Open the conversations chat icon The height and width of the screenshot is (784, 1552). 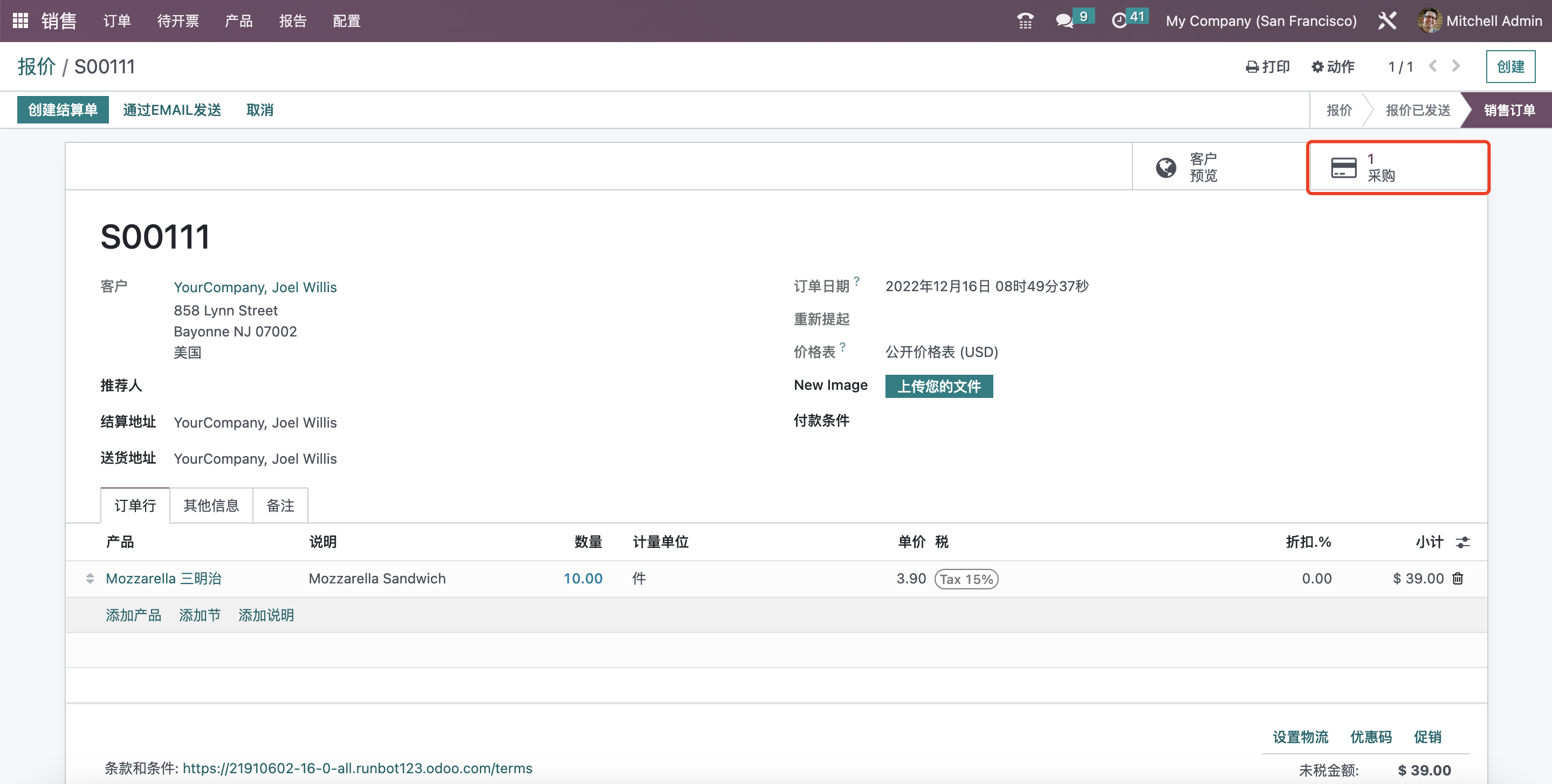(1065, 21)
